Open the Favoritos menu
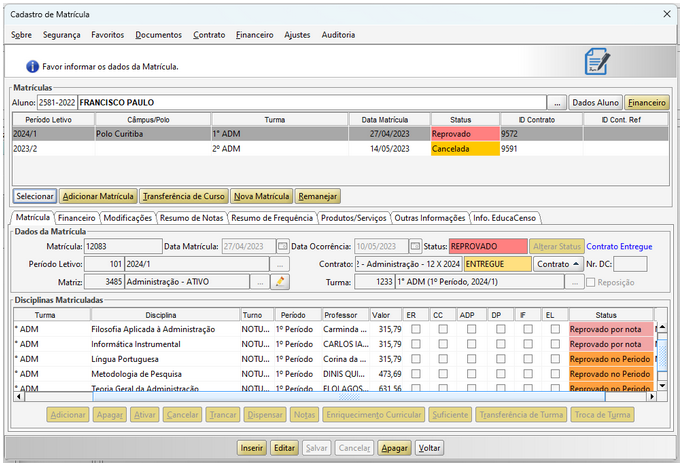 107,35
